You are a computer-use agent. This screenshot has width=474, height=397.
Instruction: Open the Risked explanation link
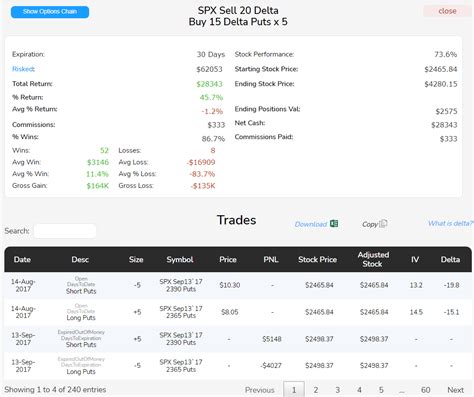click(x=23, y=69)
